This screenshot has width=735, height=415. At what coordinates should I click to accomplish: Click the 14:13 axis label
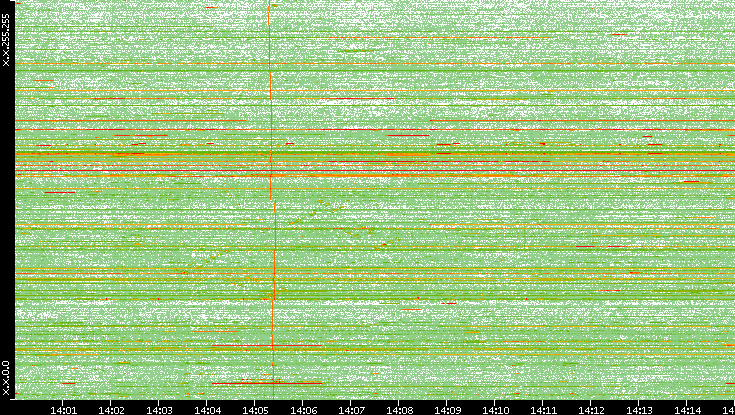tap(639, 410)
